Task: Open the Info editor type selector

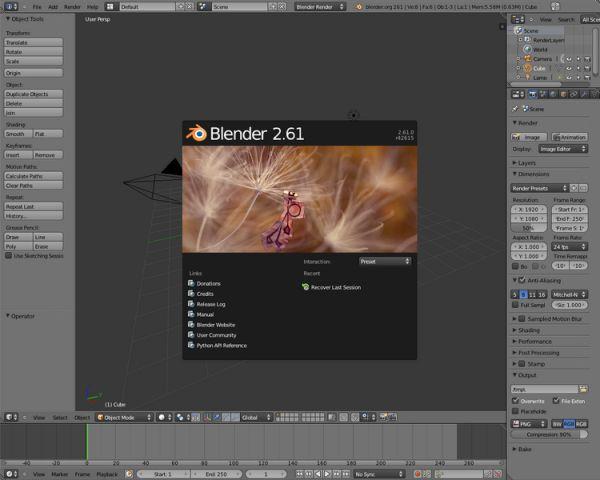Action: click(10, 7)
